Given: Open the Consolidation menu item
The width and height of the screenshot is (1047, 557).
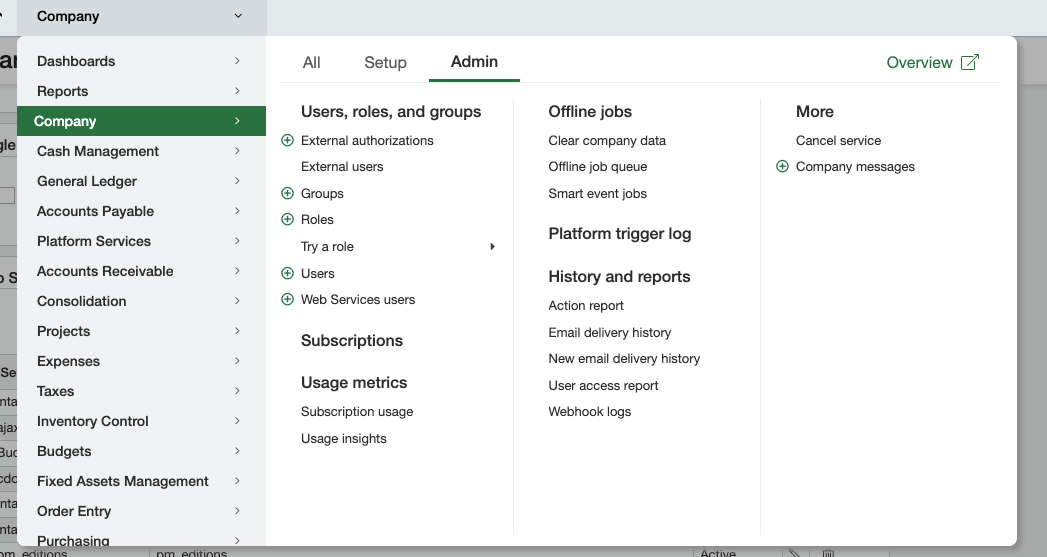Looking at the screenshot, I should tap(141, 301).
